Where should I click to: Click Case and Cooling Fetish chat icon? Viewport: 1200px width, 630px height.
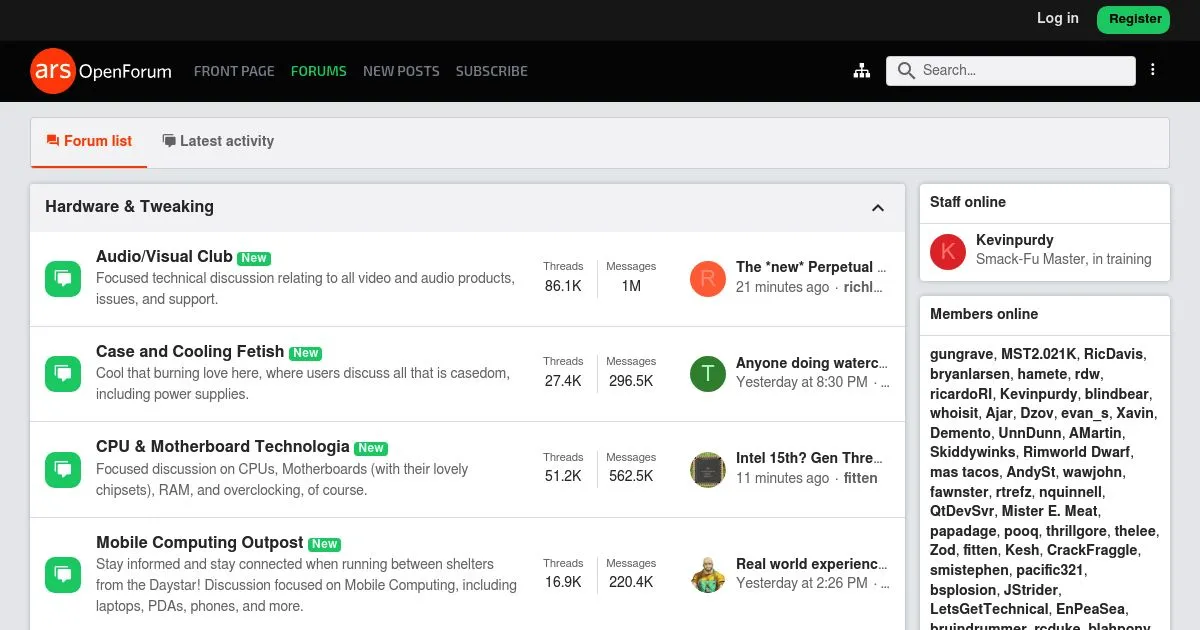63,373
